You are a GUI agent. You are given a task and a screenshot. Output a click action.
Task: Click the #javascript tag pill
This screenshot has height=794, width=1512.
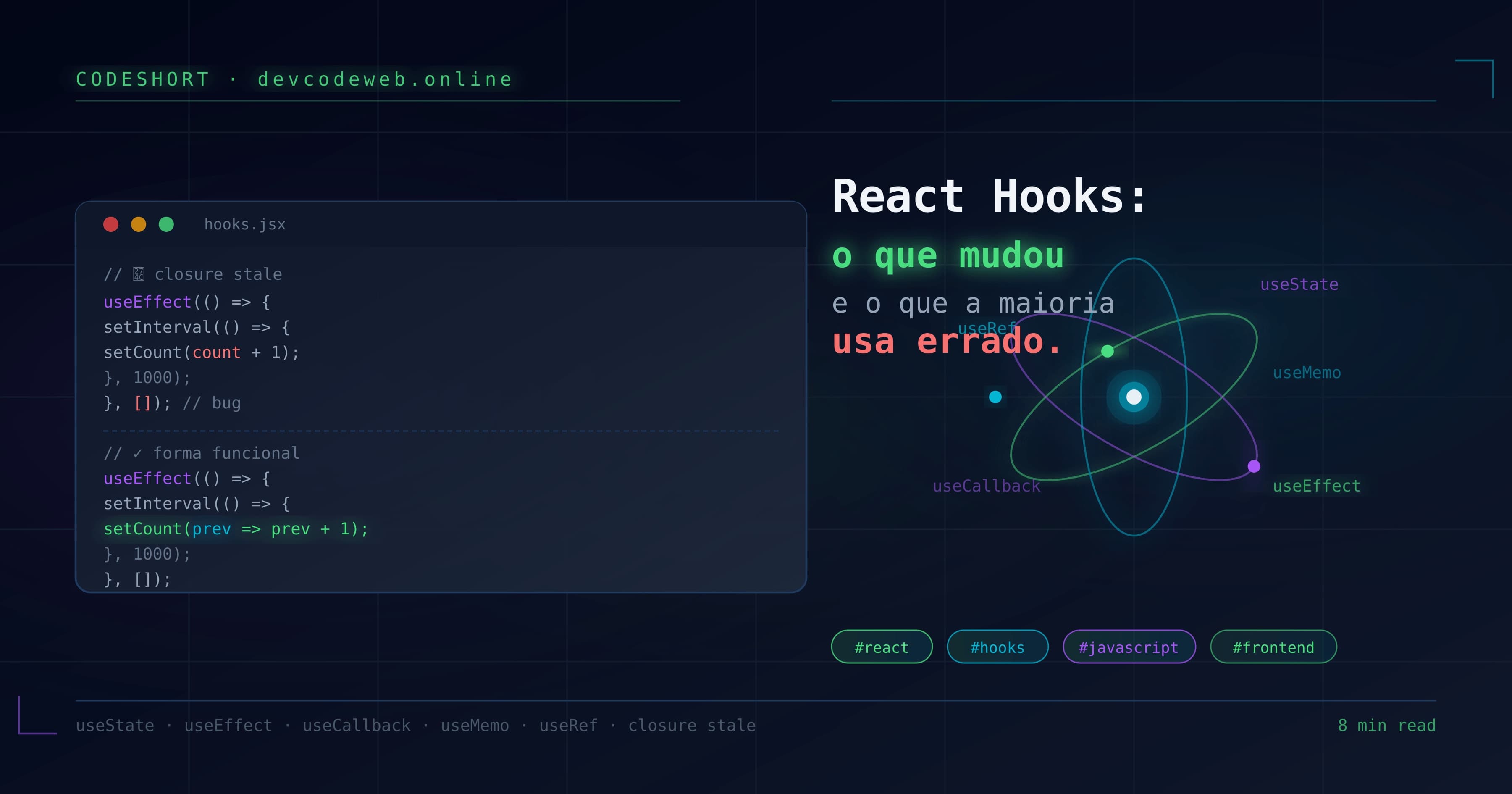click(1129, 647)
